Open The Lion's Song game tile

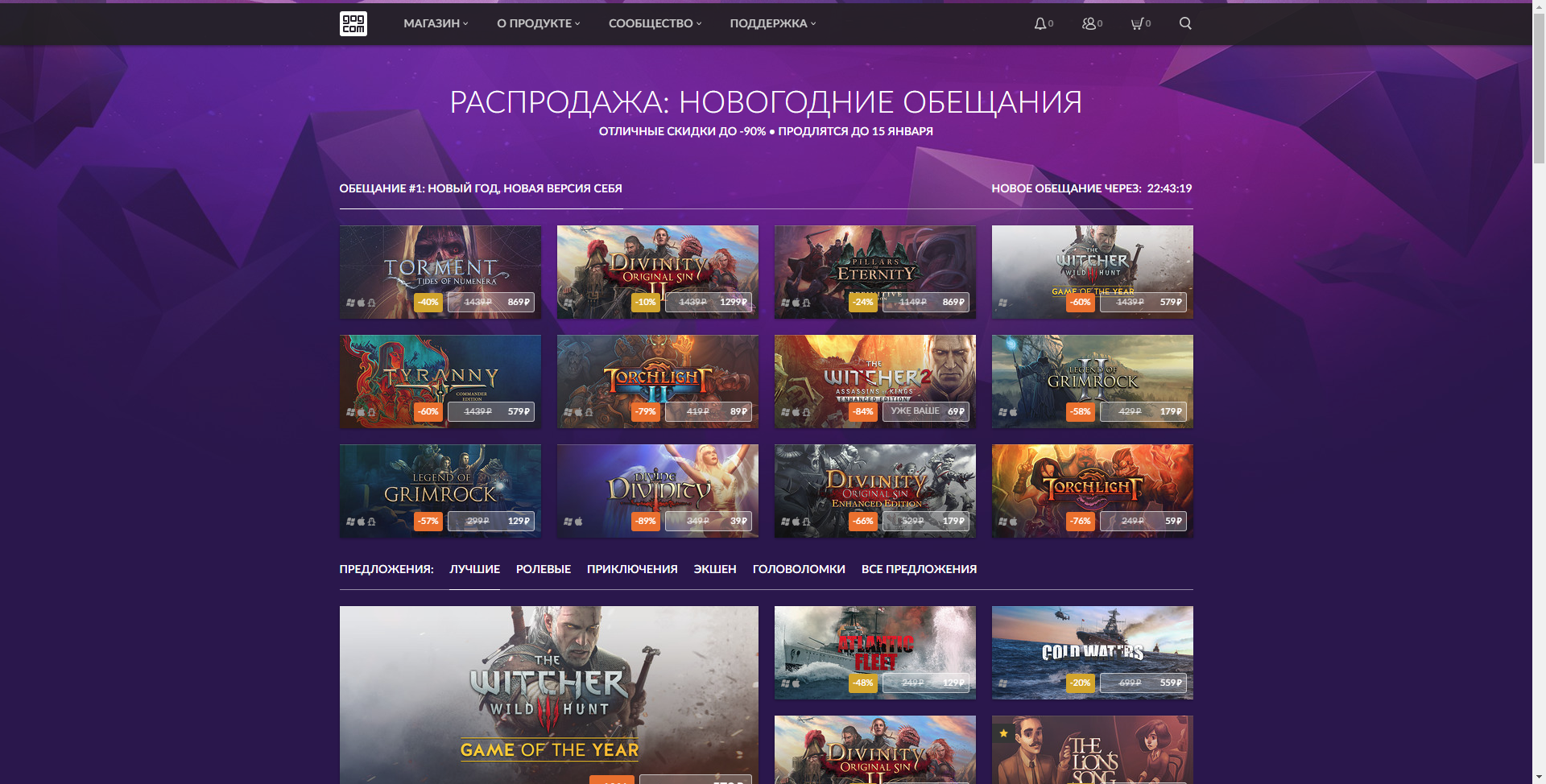(x=1093, y=750)
